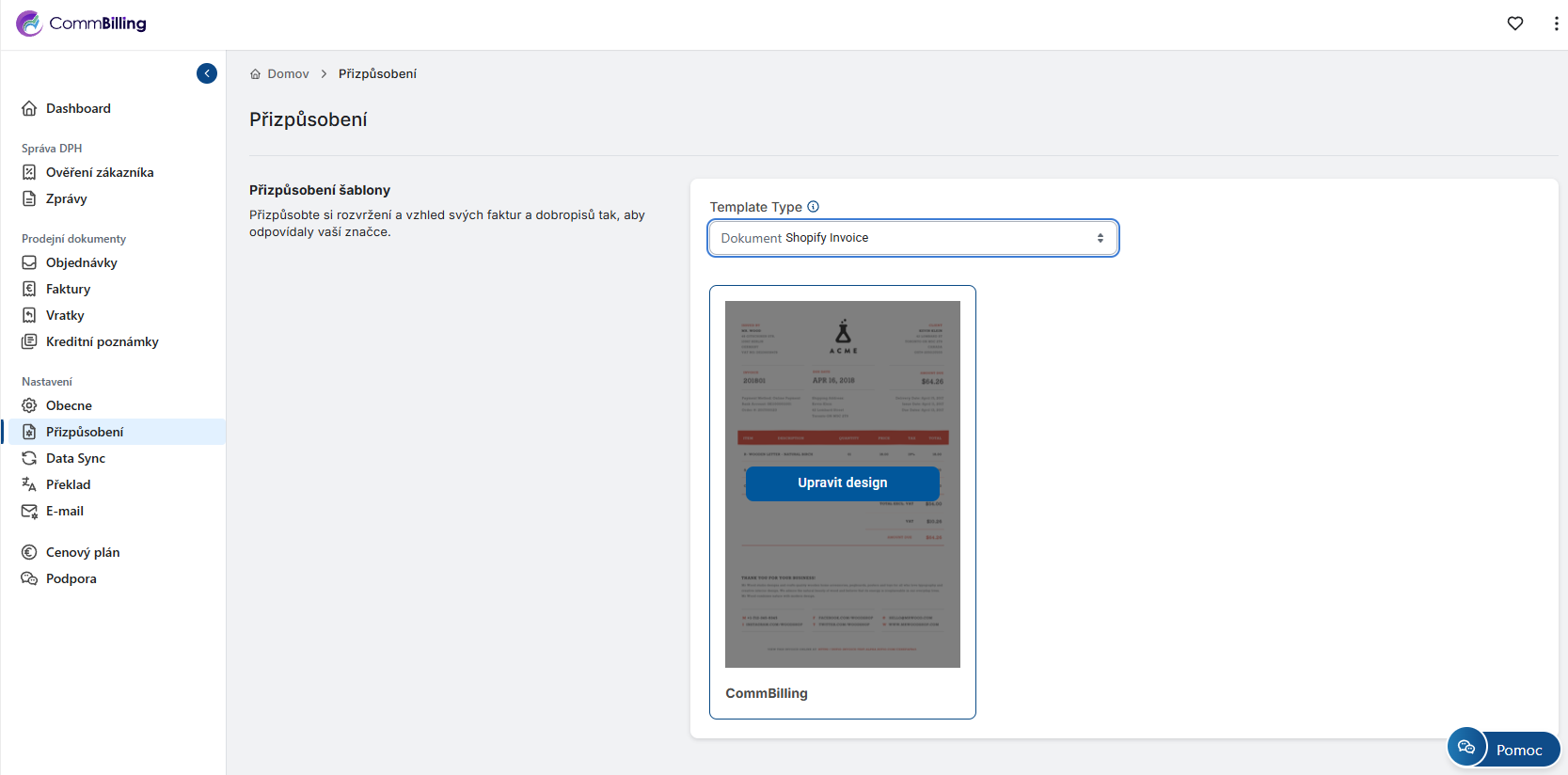Open the Template Type dropdown
1568x775 pixels.
click(912, 238)
